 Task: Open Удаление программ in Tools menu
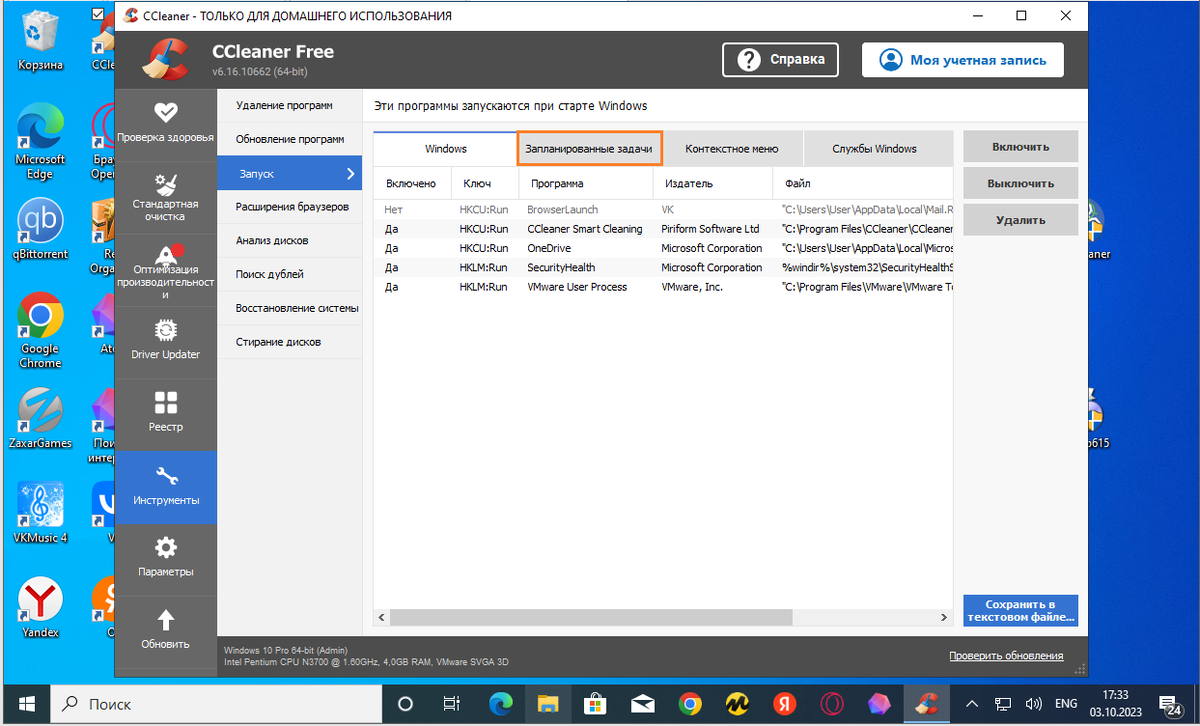(x=289, y=105)
